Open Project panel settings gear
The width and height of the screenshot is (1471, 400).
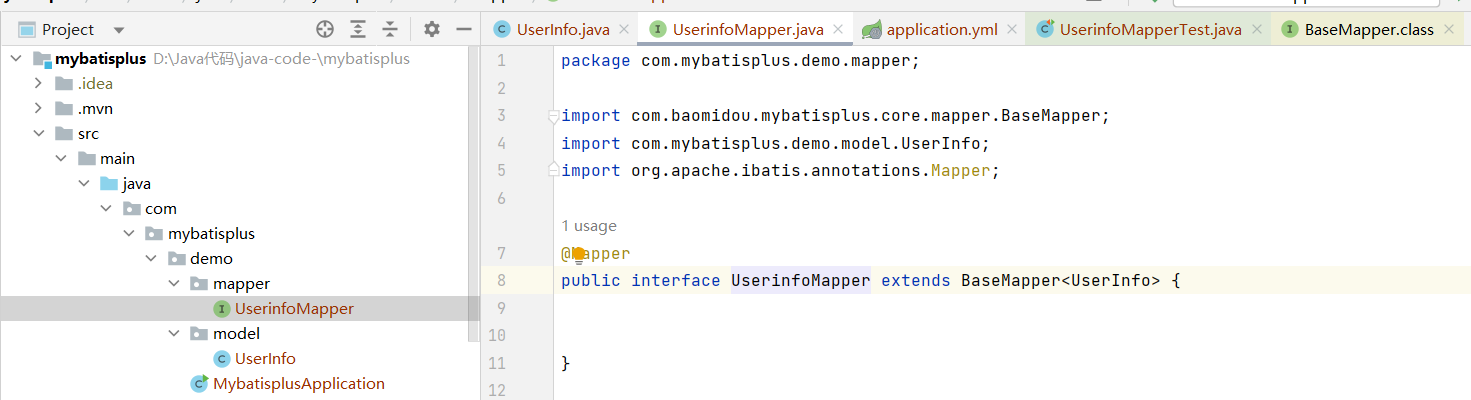(432, 29)
